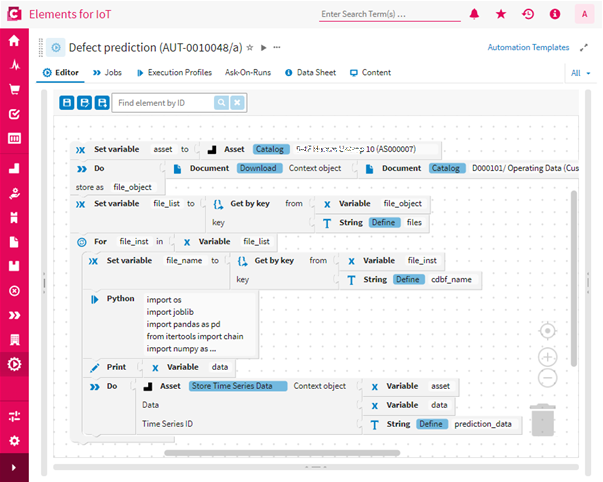Zoom out the canvas with minus button

point(548,378)
